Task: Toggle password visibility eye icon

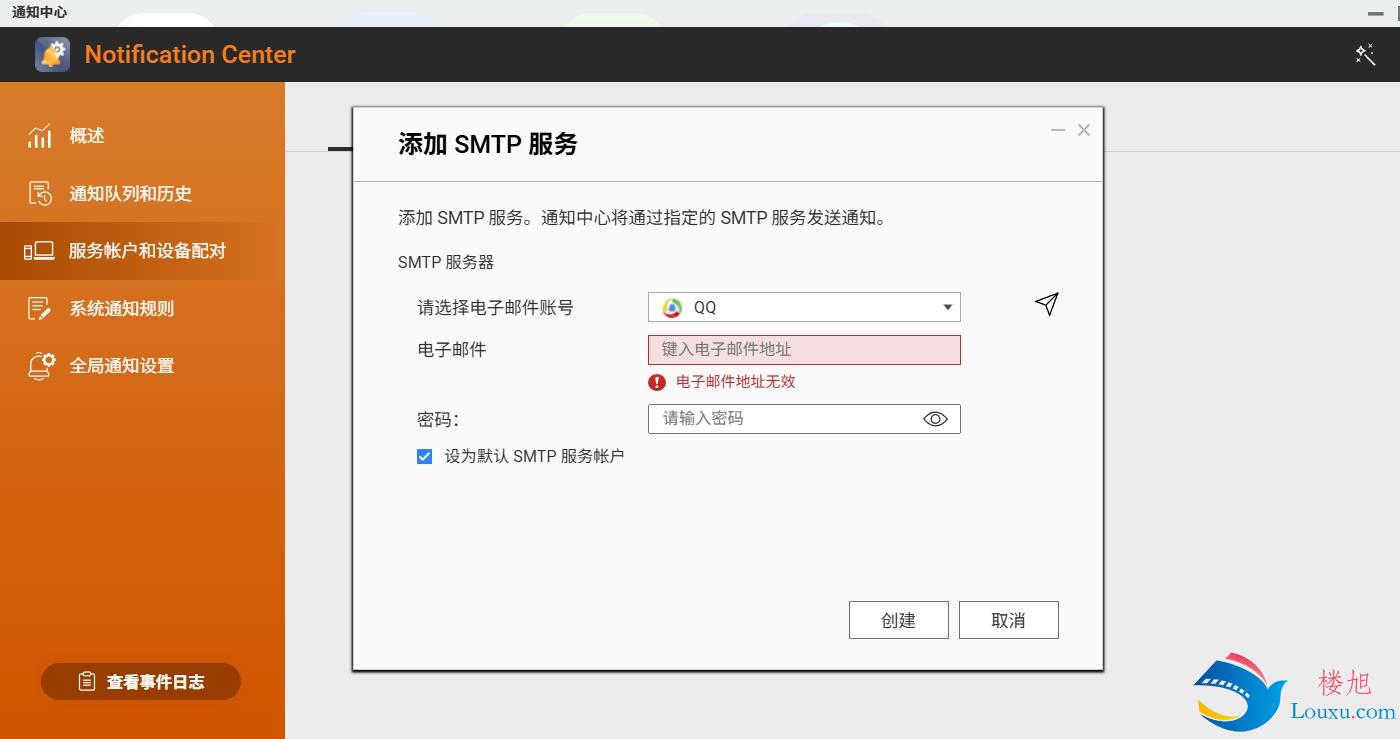Action: 935,419
